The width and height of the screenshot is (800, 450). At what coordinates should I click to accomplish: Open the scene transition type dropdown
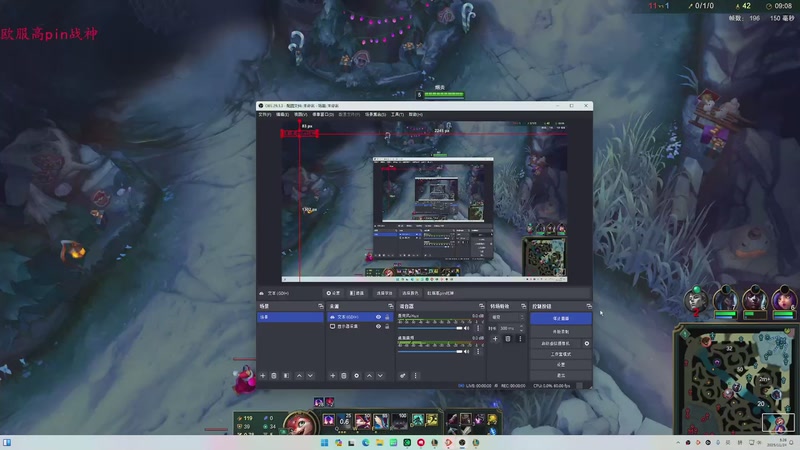click(x=508, y=317)
